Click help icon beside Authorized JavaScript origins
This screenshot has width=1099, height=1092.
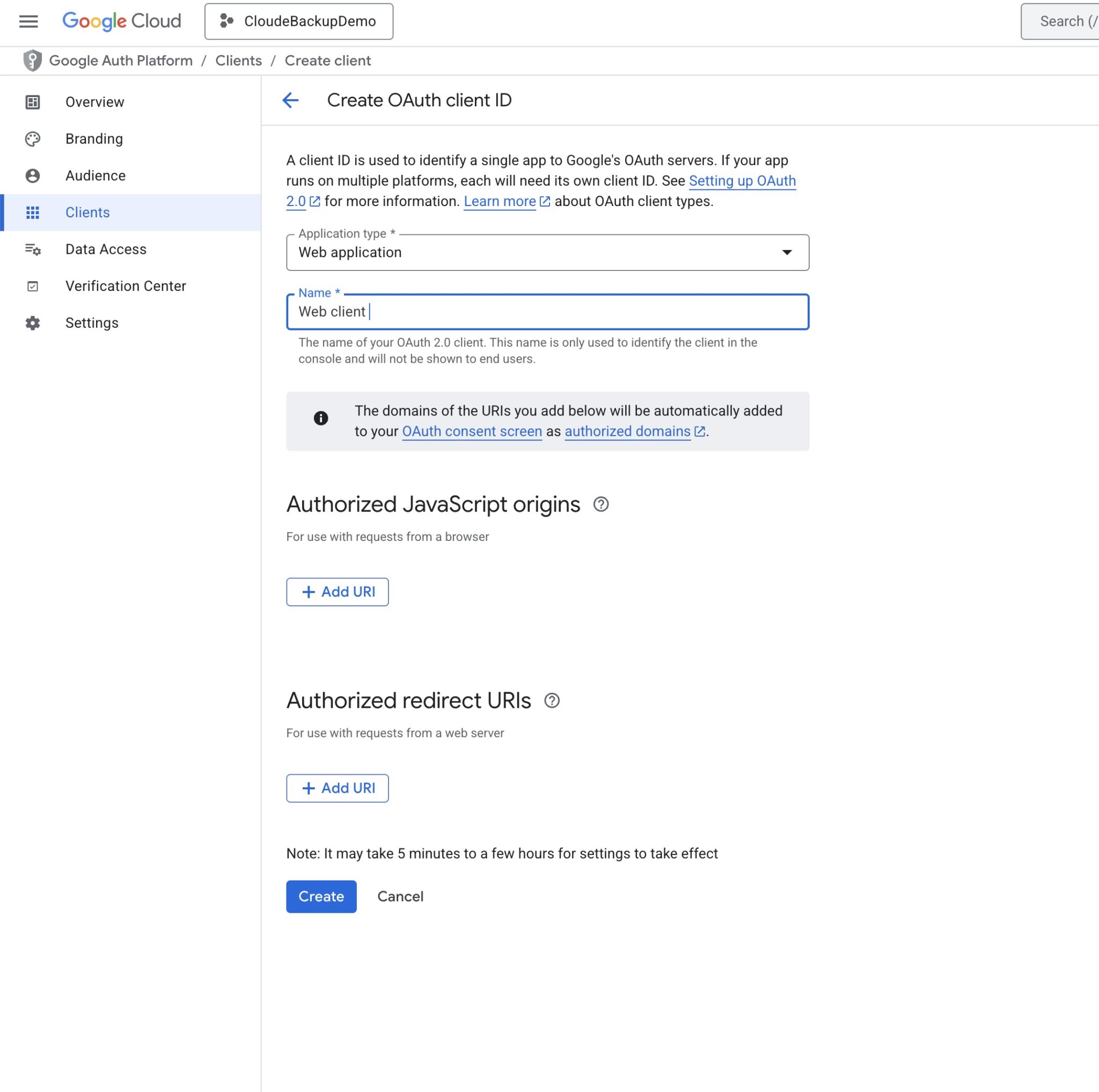(600, 504)
